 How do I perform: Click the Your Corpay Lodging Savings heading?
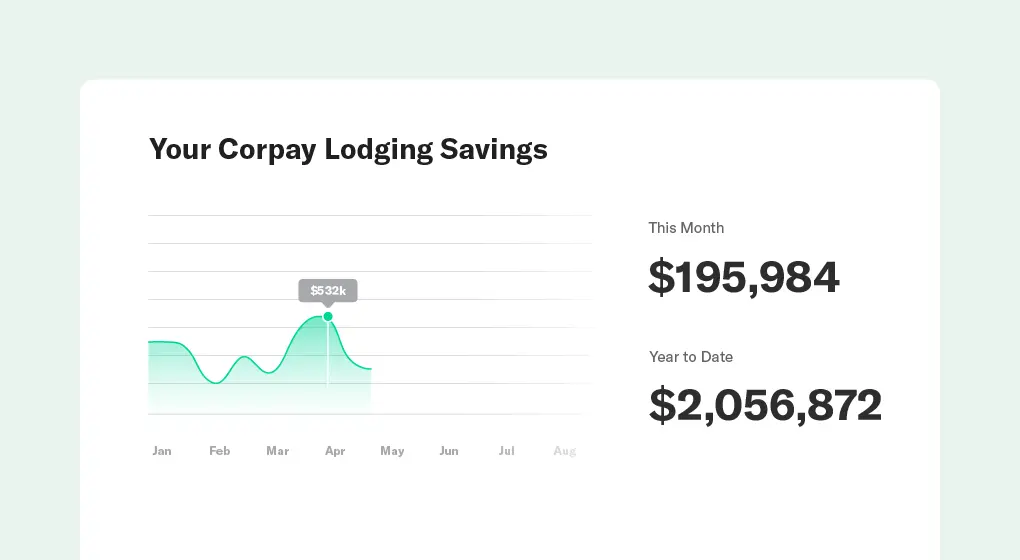pyautogui.click(x=348, y=149)
